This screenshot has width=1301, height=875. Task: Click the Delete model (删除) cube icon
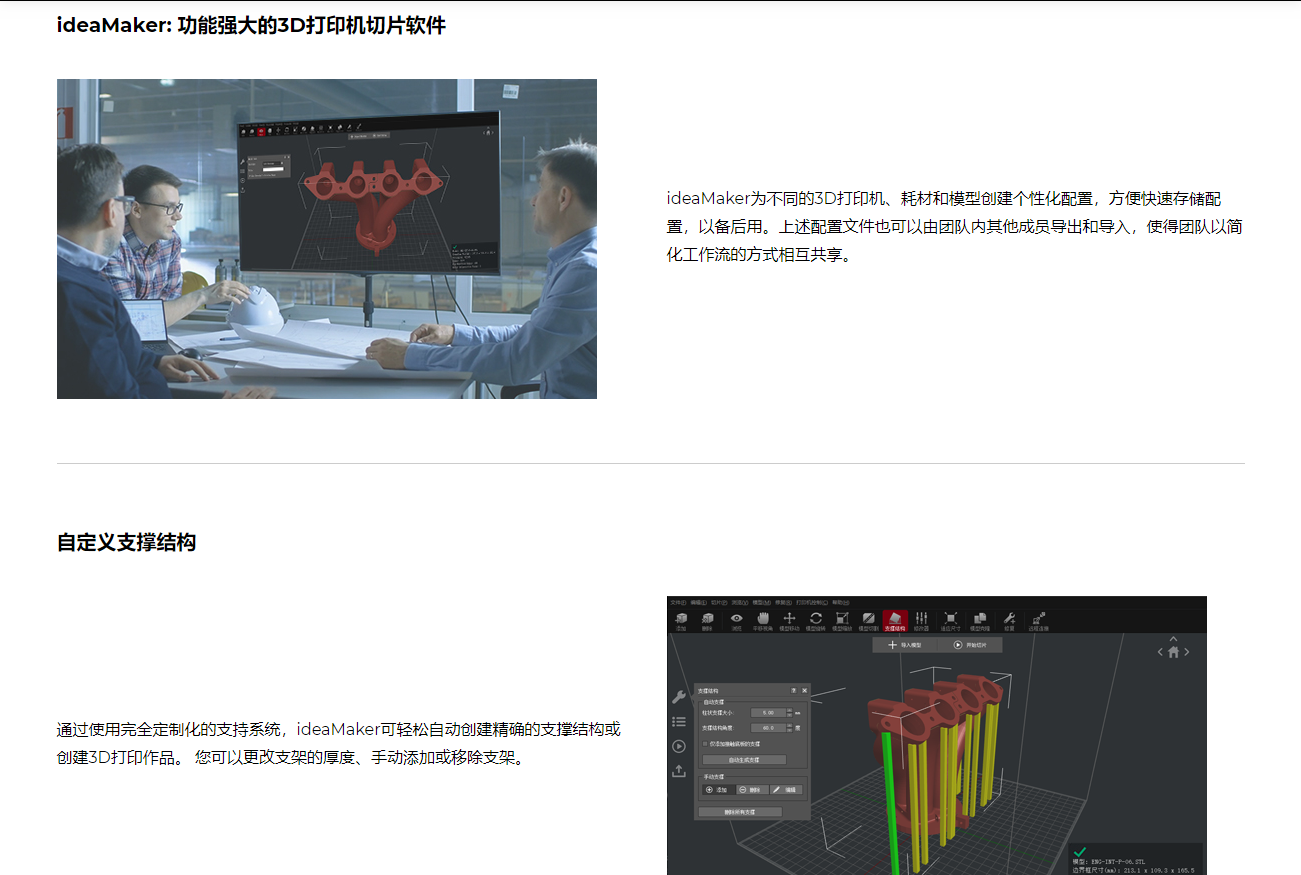click(x=707, y=619)
